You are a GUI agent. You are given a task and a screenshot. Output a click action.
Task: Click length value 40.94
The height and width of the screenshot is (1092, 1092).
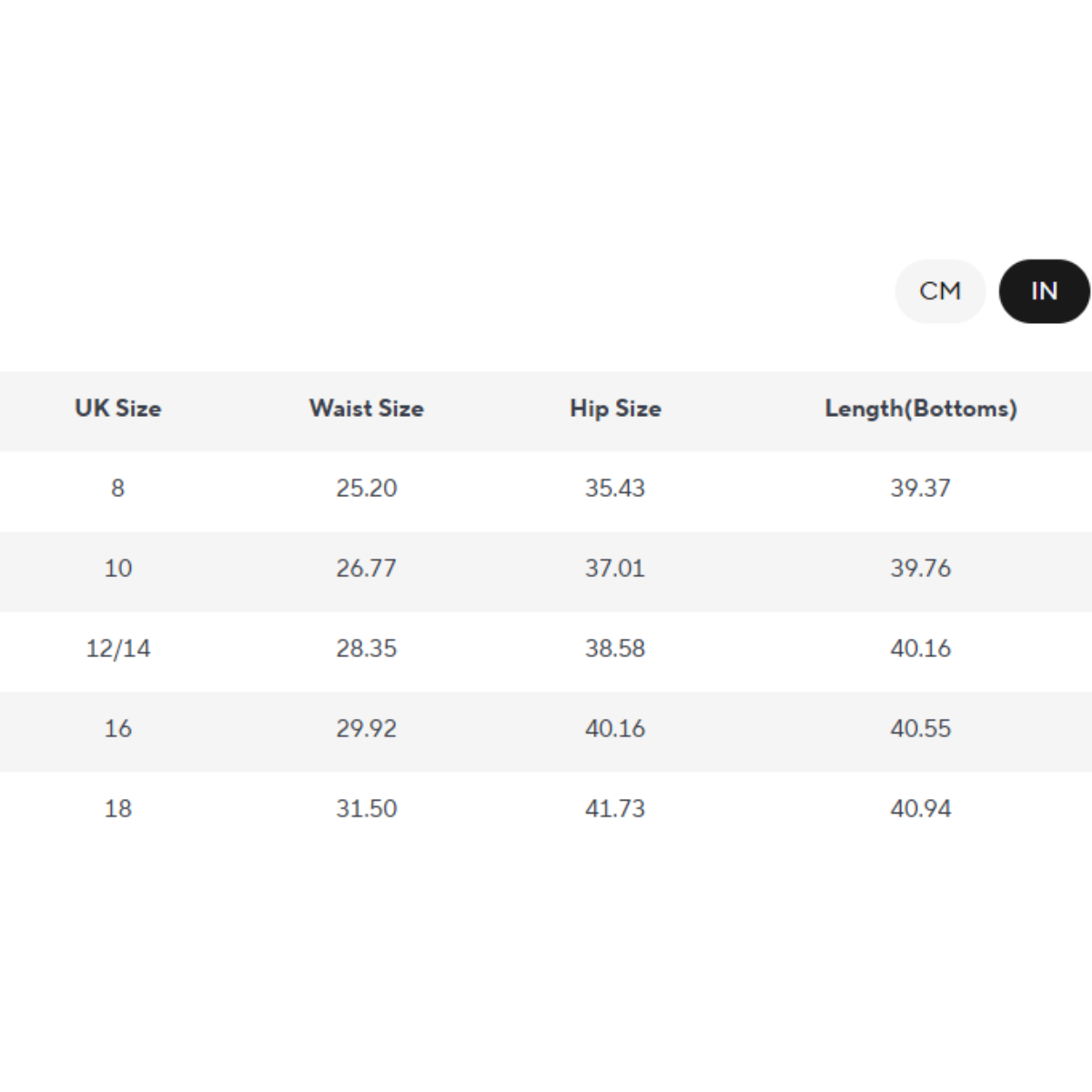[920, 809]
